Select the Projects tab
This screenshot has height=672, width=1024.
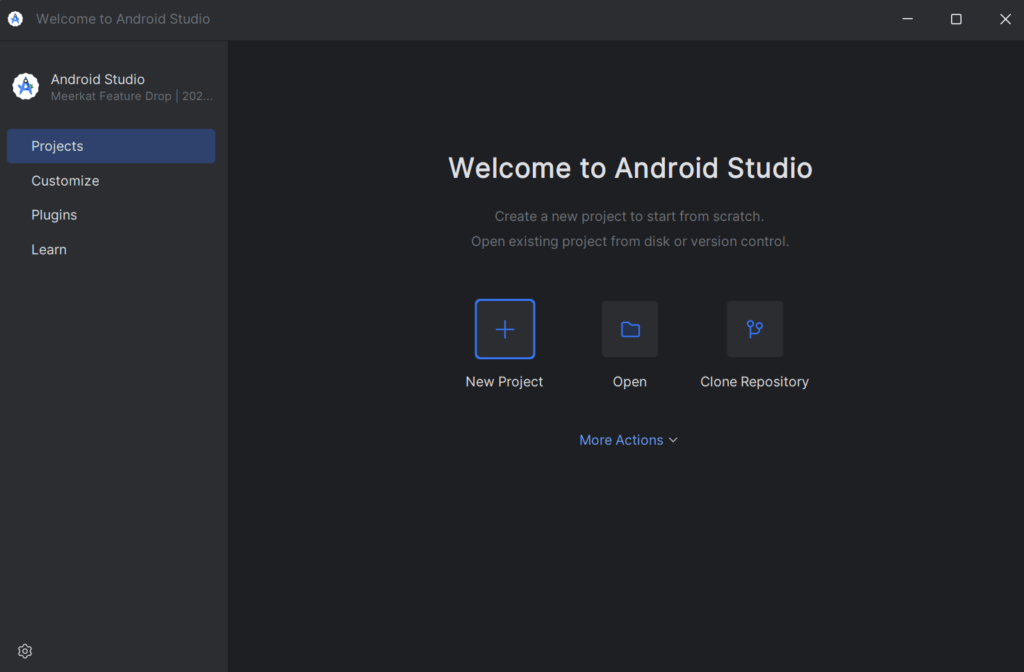(111, 146)
